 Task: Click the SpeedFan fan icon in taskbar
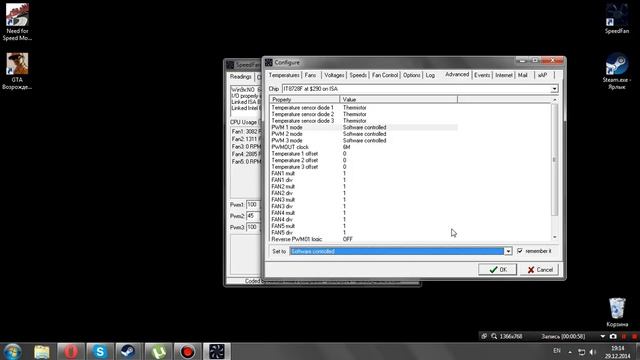pos(217,351)
